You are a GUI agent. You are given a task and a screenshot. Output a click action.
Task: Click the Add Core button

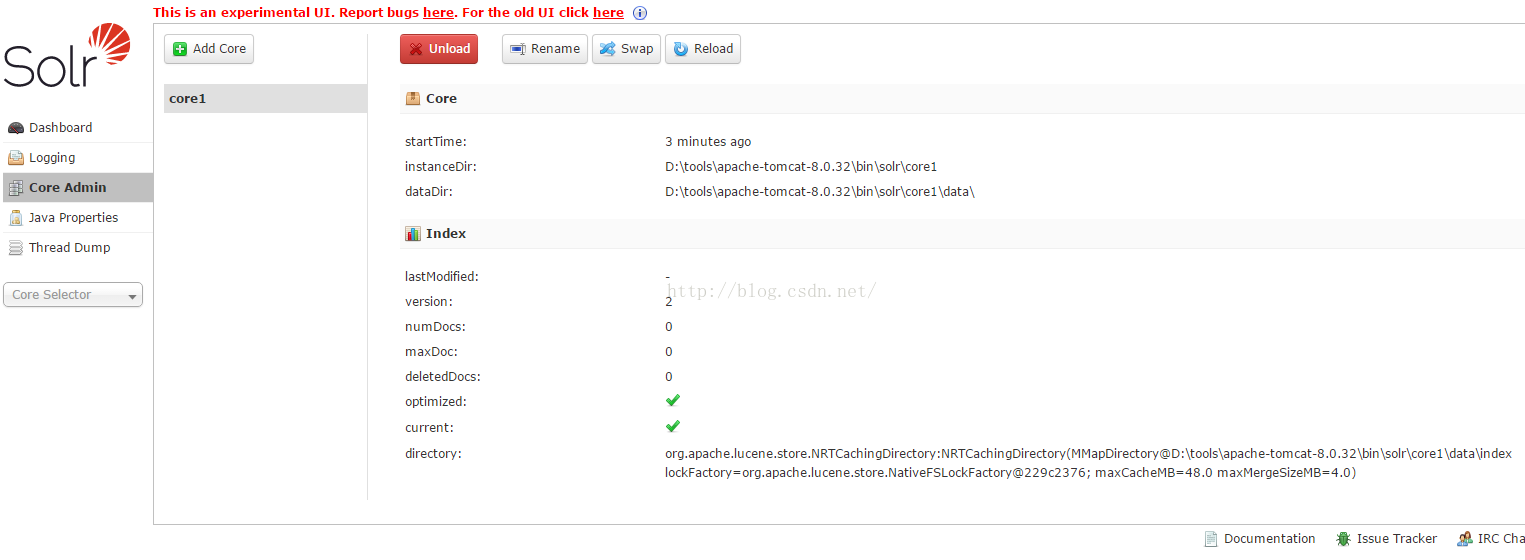point(209,49)
